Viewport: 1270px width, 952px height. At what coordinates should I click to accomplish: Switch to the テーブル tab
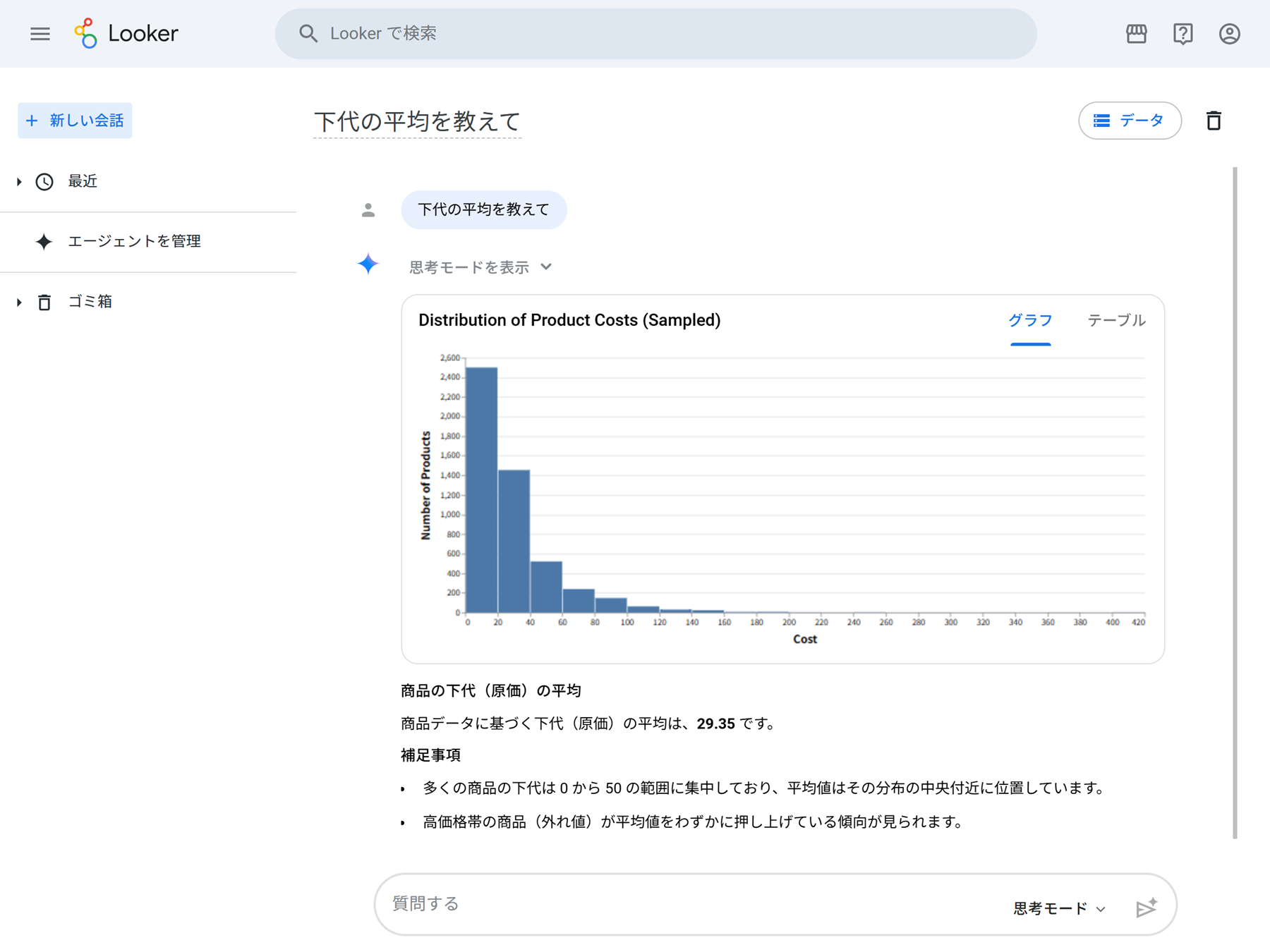click(x=1116, y=321)
